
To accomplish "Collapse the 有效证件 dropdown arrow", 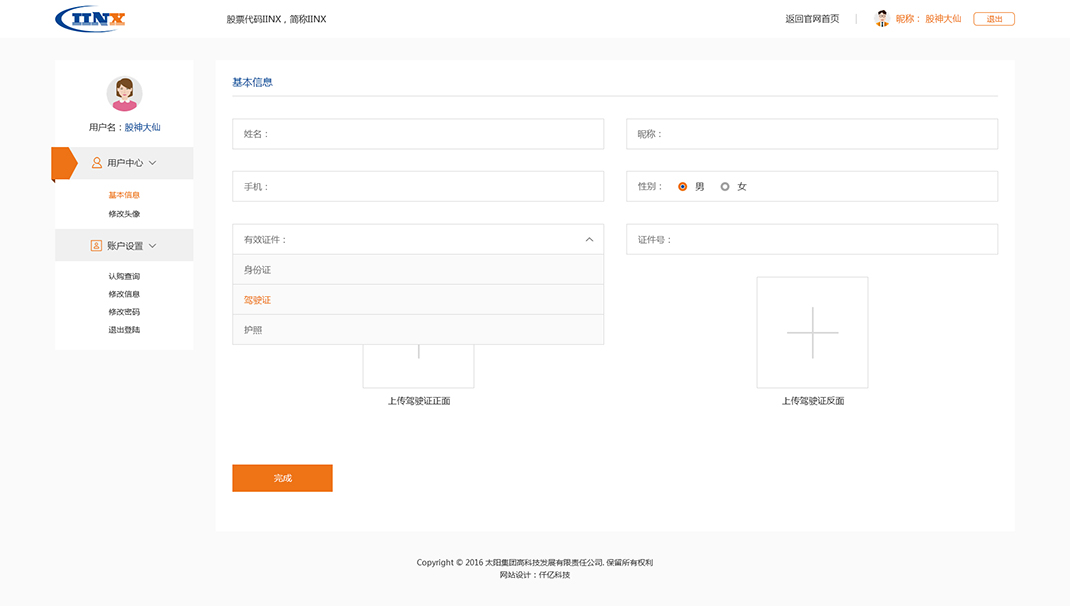I will (589, 240).
